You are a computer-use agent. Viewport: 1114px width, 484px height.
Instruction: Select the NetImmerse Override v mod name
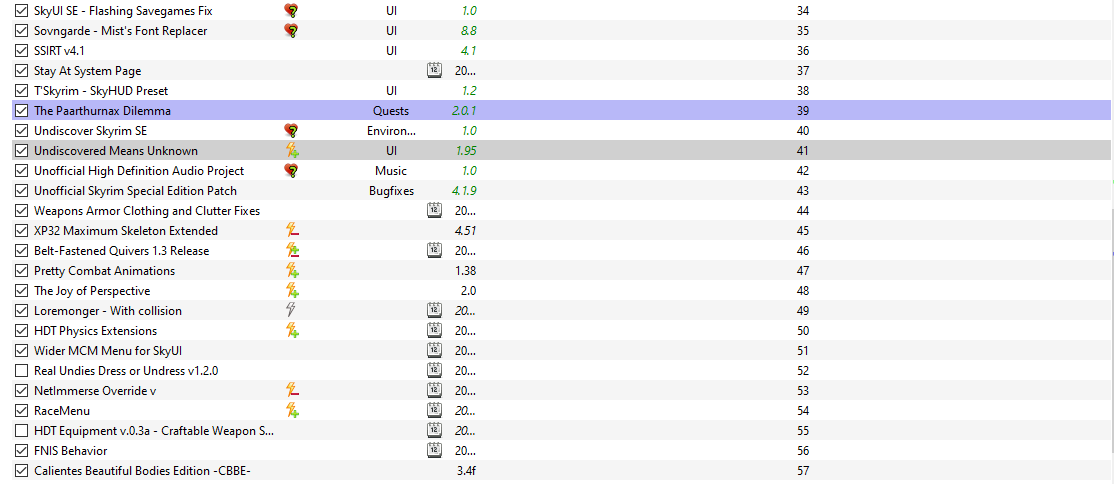[94, 390]
